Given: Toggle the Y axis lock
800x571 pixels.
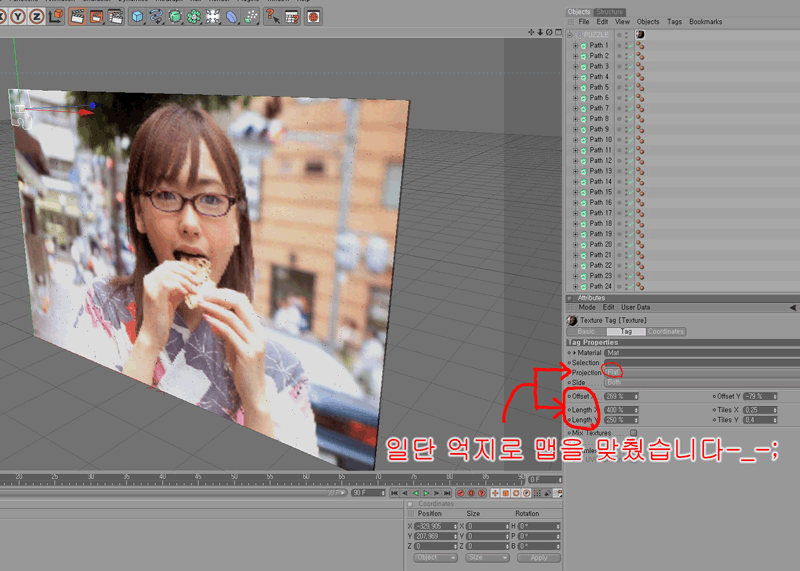Looking at the screenshot, I should click(x=18, y=16).
